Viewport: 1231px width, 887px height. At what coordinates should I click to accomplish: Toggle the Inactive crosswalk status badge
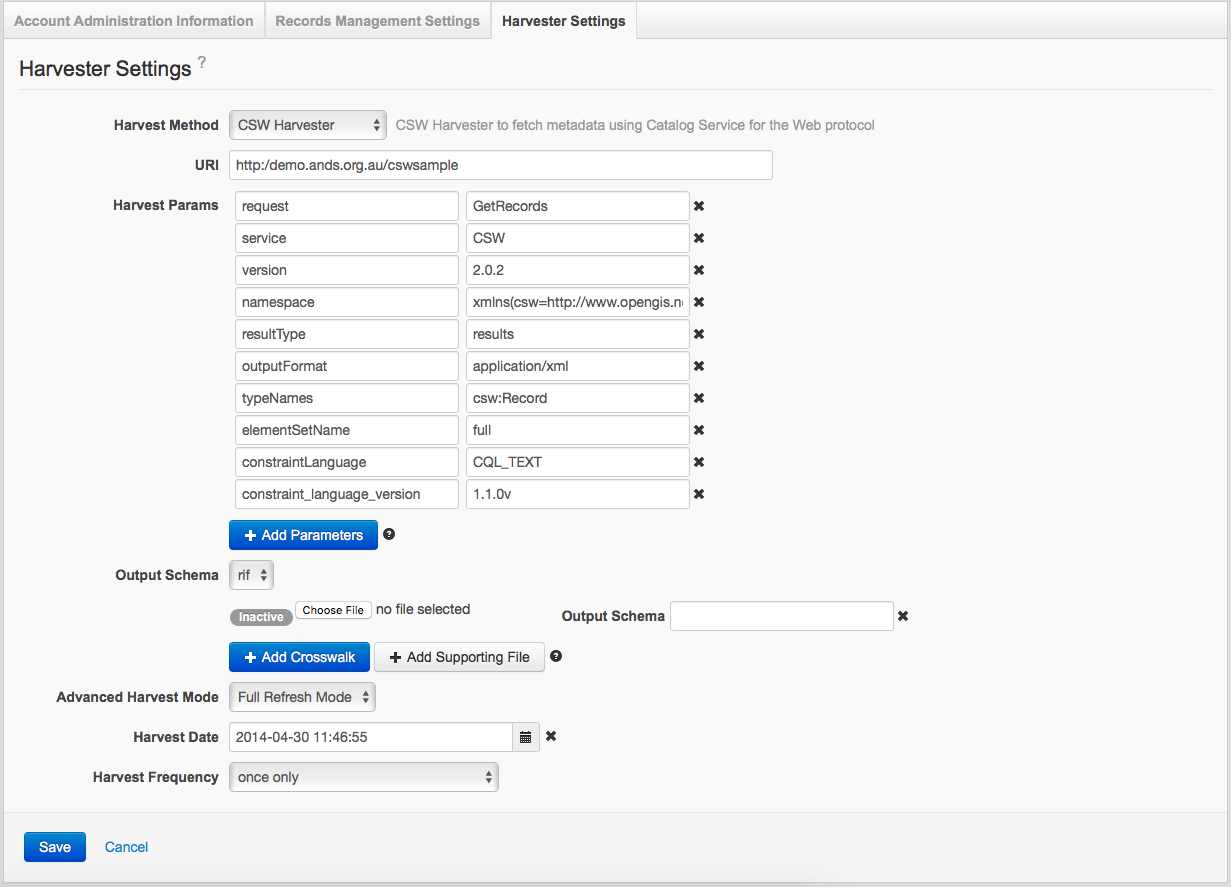(261, 617)
